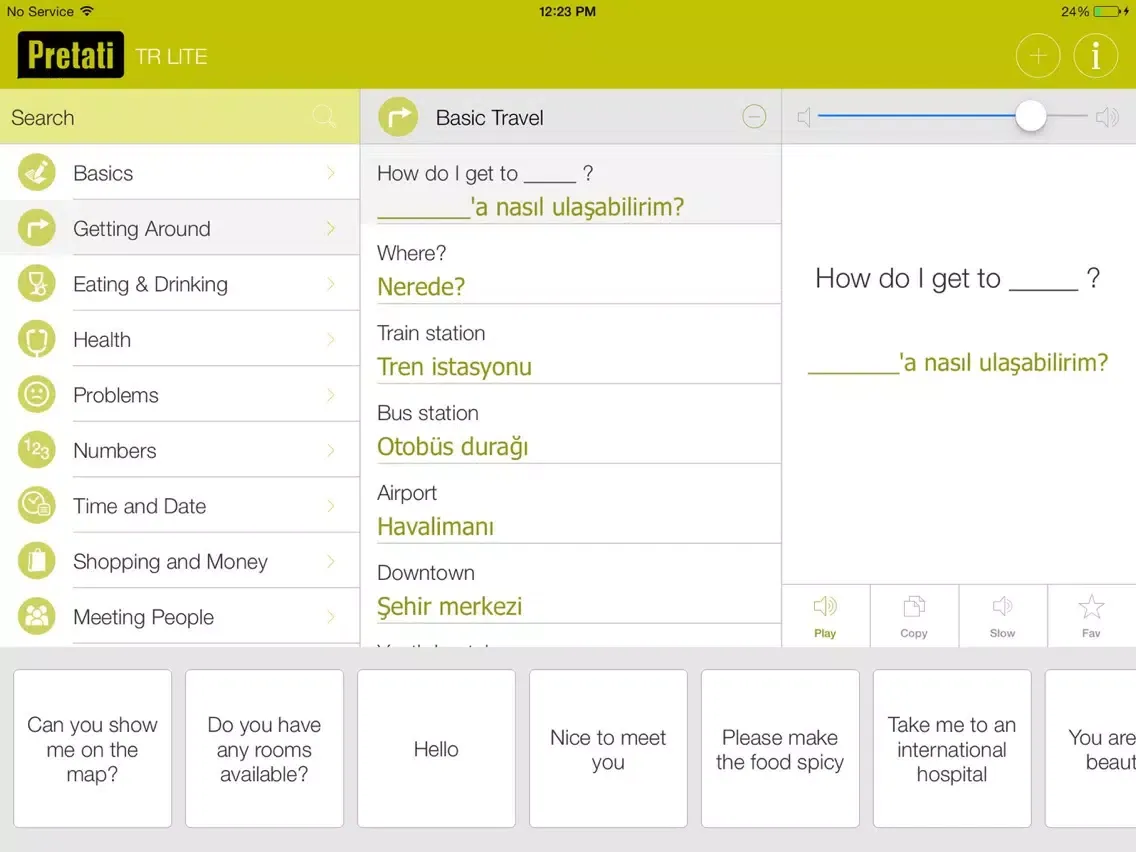Click the battery indicator in status bar
Image resolution: width=1136 pixels, height=852 pixels.
(x=1108, y=12)
